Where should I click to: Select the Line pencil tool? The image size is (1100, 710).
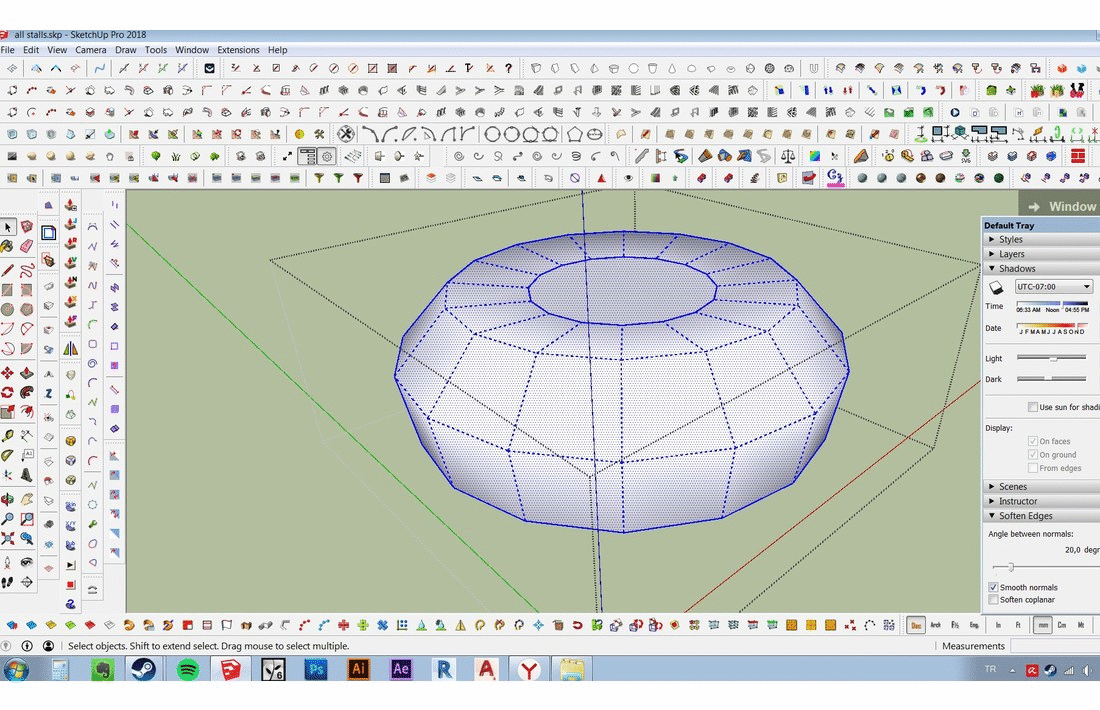(8, 271)
